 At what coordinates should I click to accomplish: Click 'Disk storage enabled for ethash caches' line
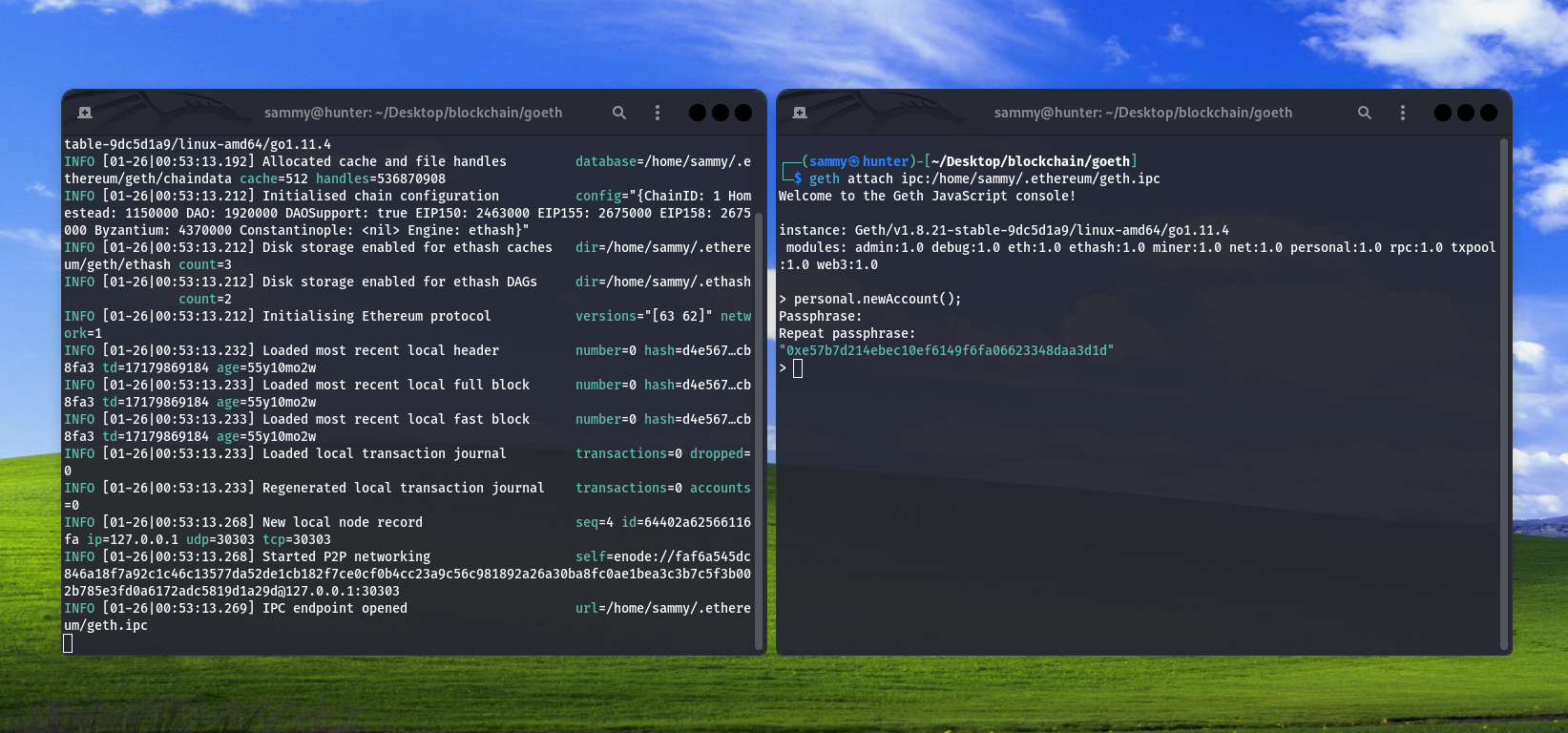click(x=408, y=247)
